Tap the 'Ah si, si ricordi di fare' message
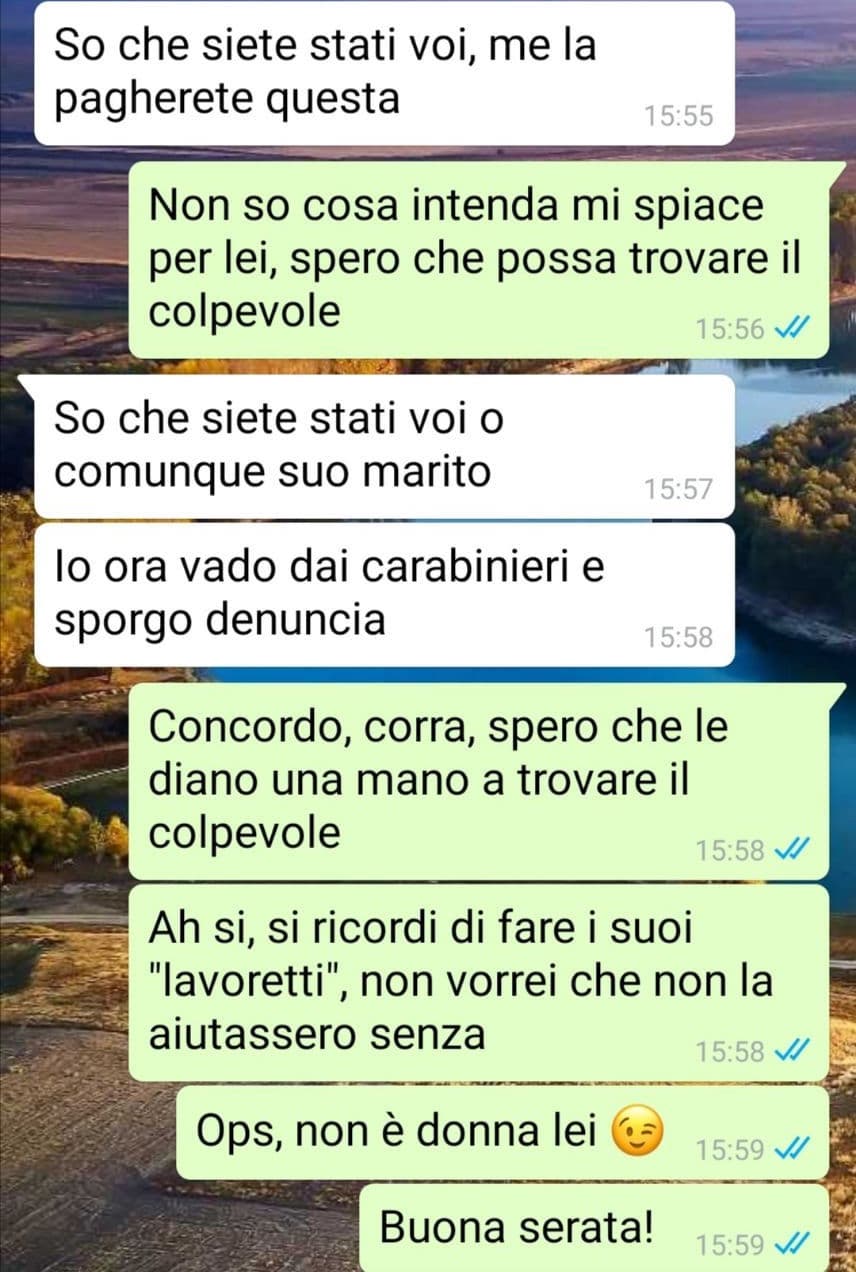The height and width of the screenshot is (1272, 856). (x=479, y=982)
